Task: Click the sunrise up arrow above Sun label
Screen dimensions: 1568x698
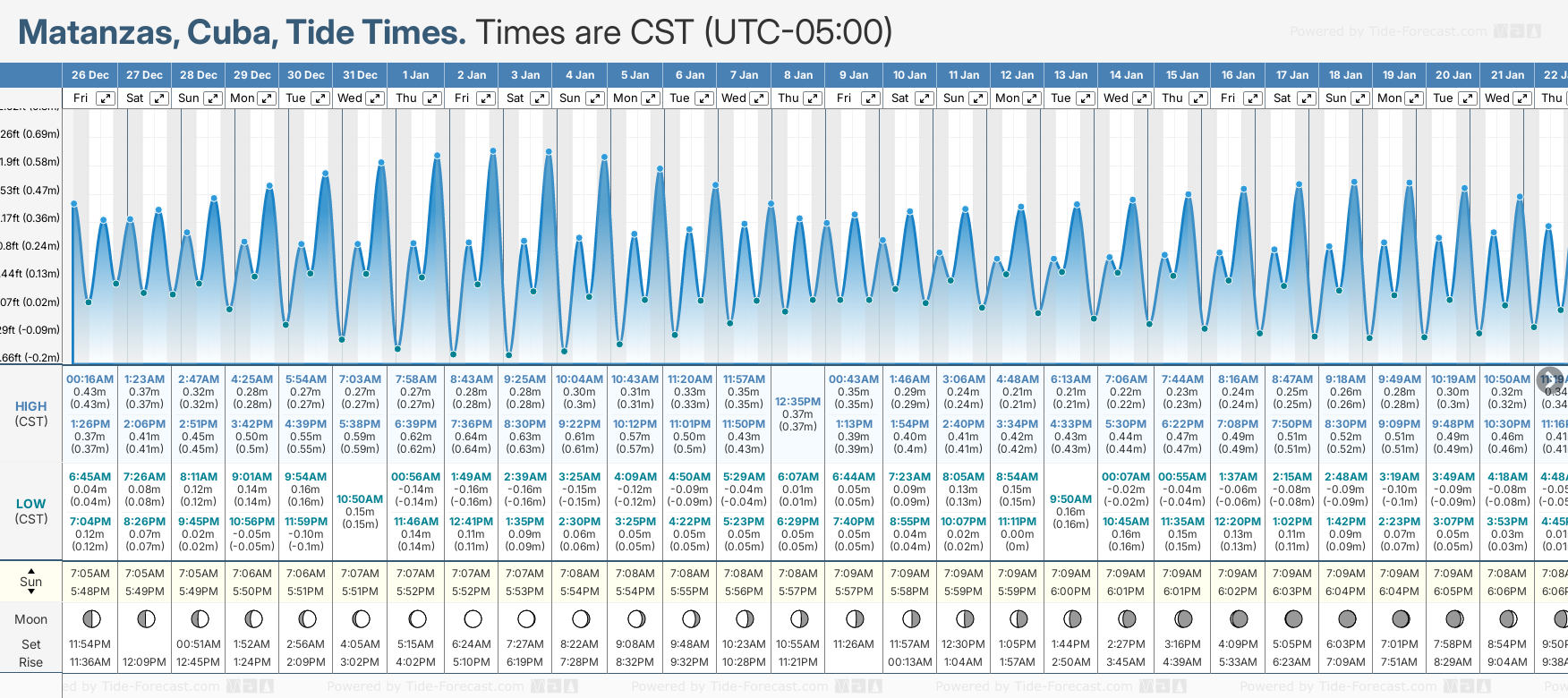Action: [31, 570]
